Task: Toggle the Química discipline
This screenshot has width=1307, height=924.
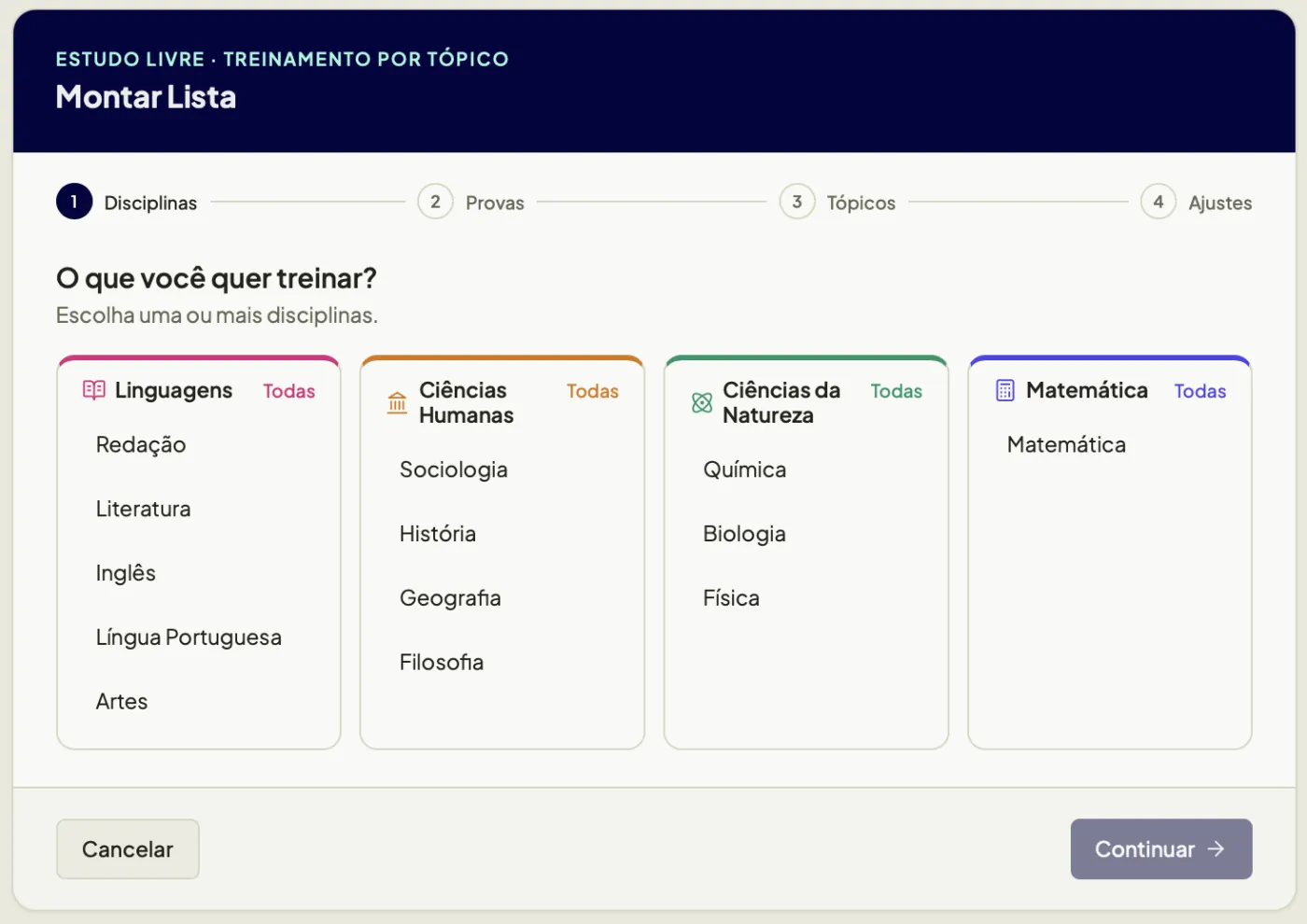Action: 745,470
